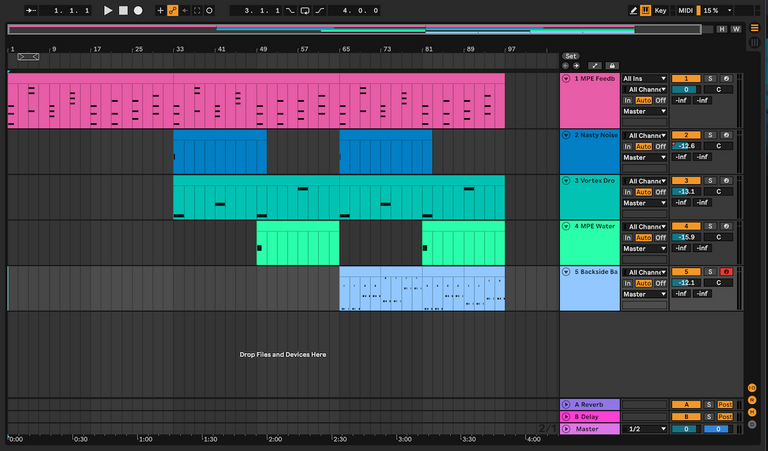This screenshot has width=768, height=451.
Task: Arm track 3 Vortex Dro for recording
Action: (726, 181)
